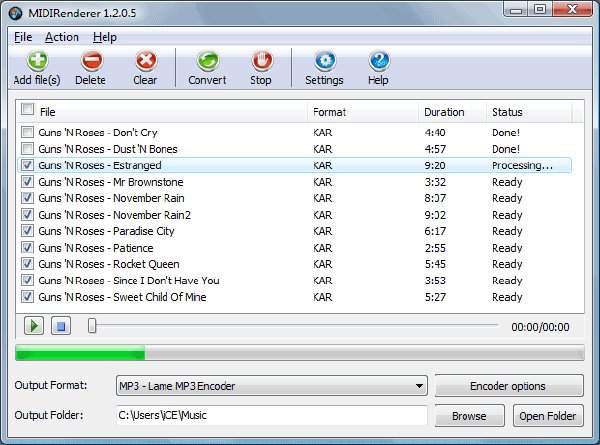This screenshot has height=445, width=600.
Task: Click the Output Folder path field
Action: coord(272,415)
